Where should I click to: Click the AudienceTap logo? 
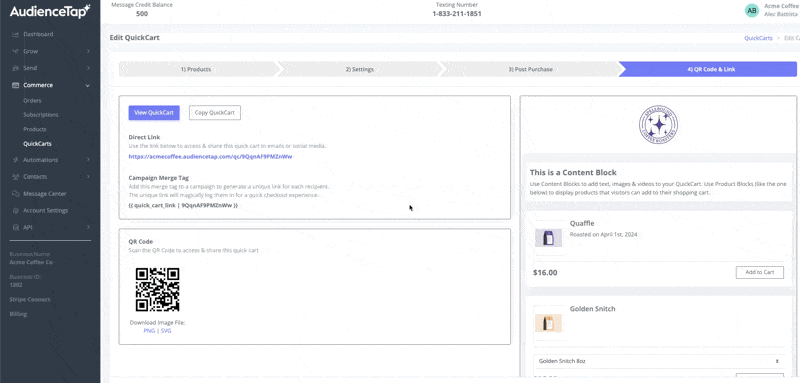click(50, 11)
